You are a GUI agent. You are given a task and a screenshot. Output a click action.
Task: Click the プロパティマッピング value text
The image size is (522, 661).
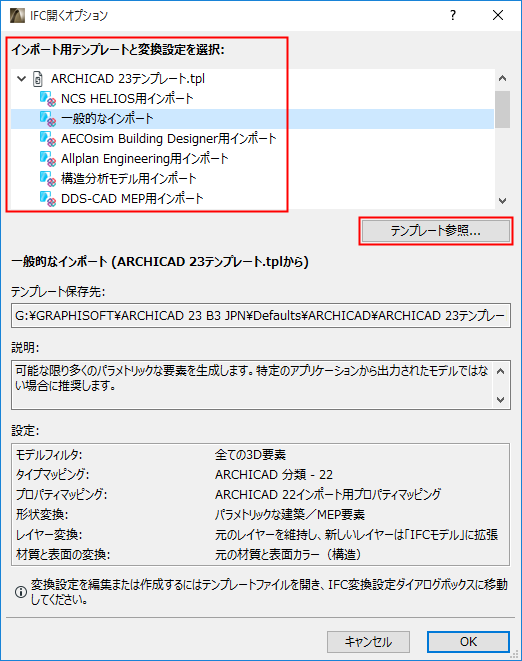pyautogui.click(x=328, y=494)
